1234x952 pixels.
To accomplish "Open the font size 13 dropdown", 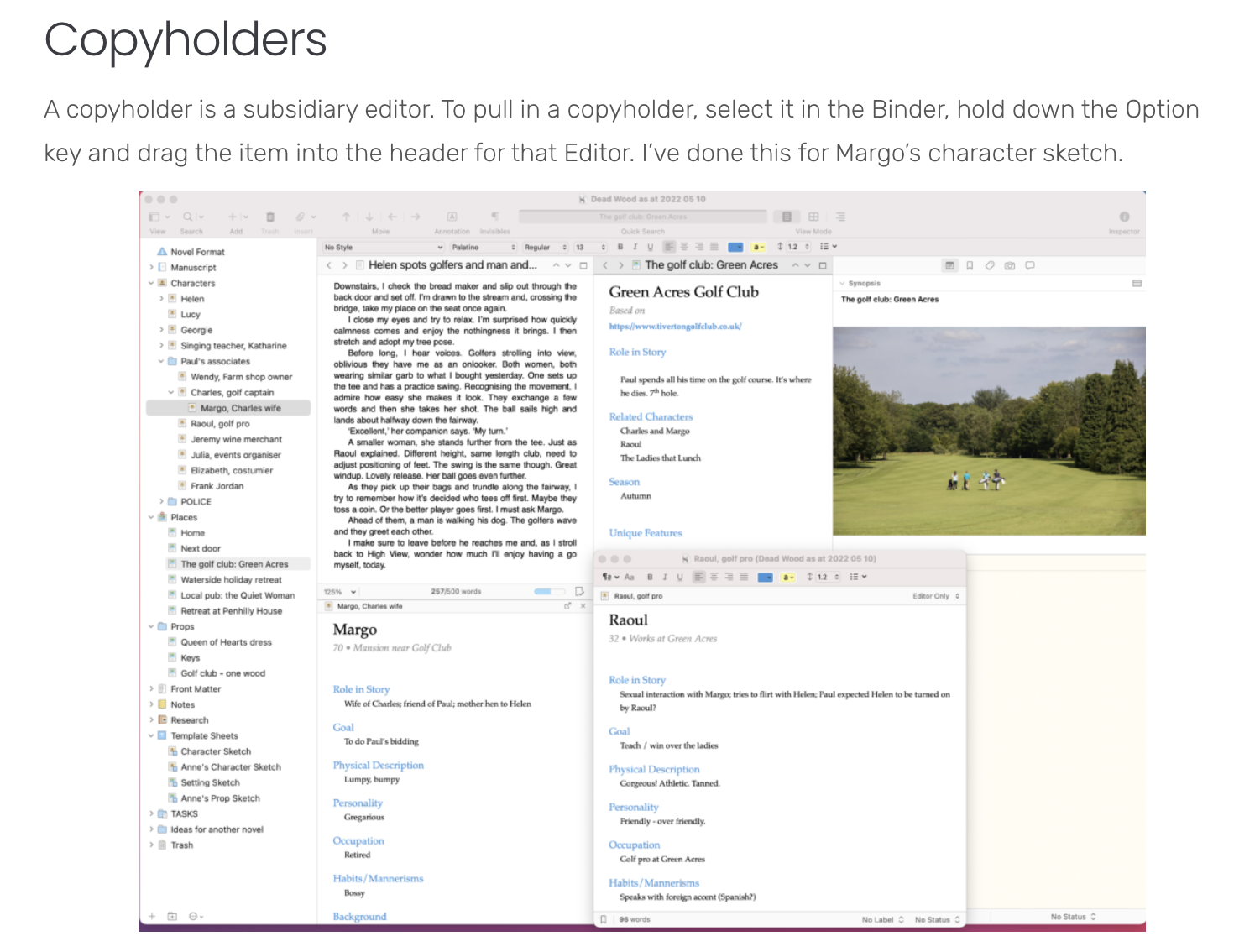I will [x=589, y=247].
